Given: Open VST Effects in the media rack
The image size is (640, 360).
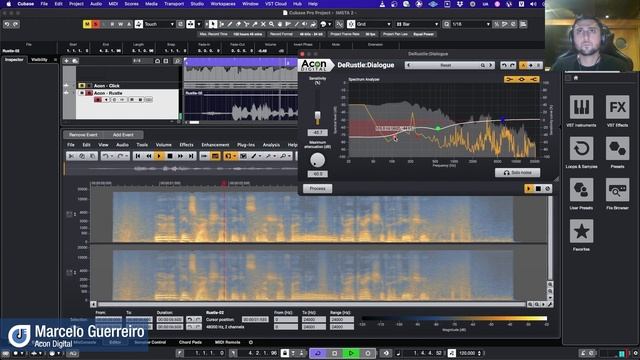Looking at the screenshot, I should (617, 107).
